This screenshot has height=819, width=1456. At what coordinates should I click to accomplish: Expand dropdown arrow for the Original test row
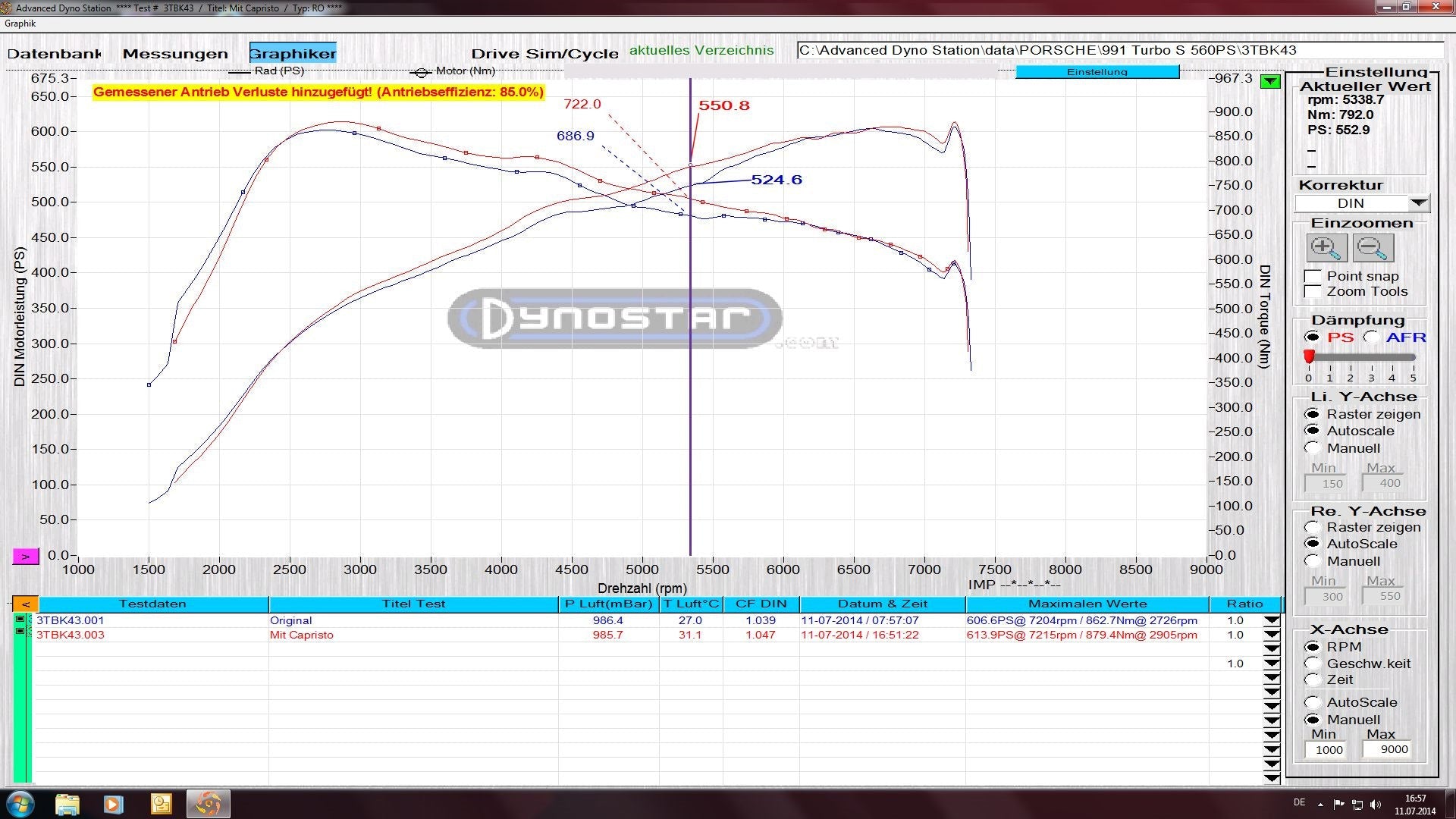[x=1272, y=620]
